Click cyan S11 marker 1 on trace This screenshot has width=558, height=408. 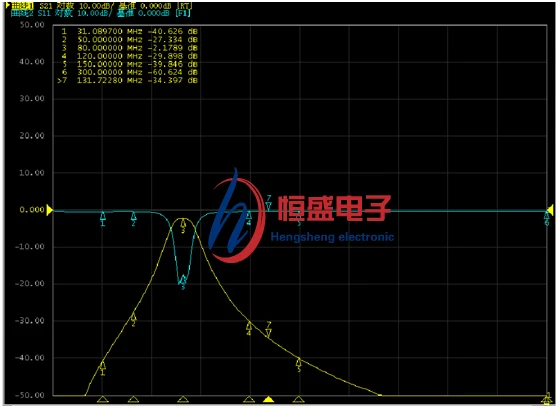(x=103, y=219)
